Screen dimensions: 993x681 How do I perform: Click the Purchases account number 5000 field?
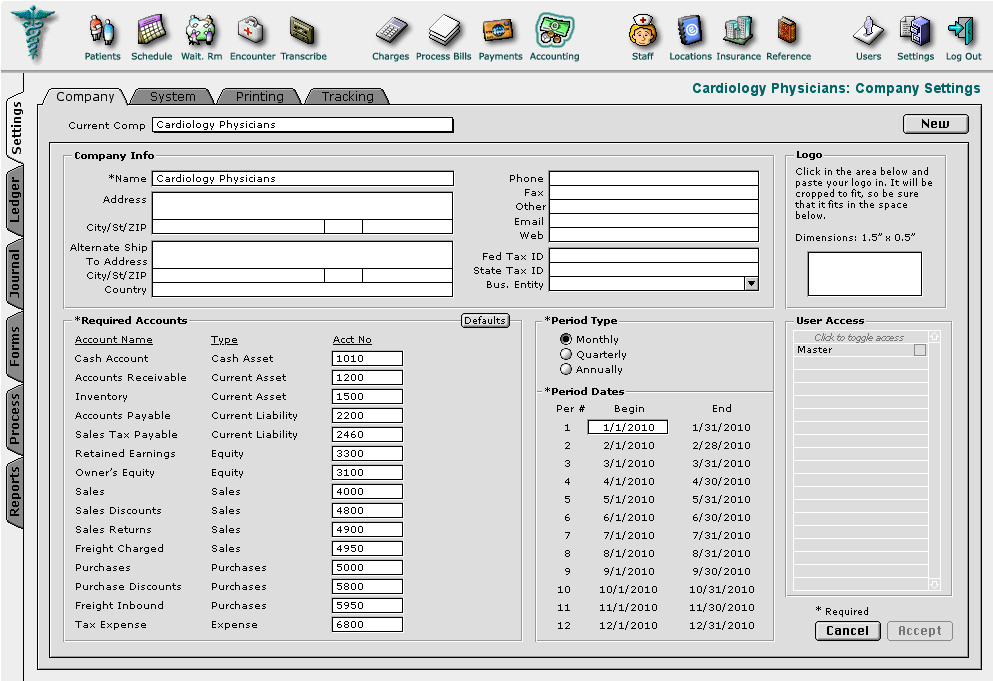367,568
